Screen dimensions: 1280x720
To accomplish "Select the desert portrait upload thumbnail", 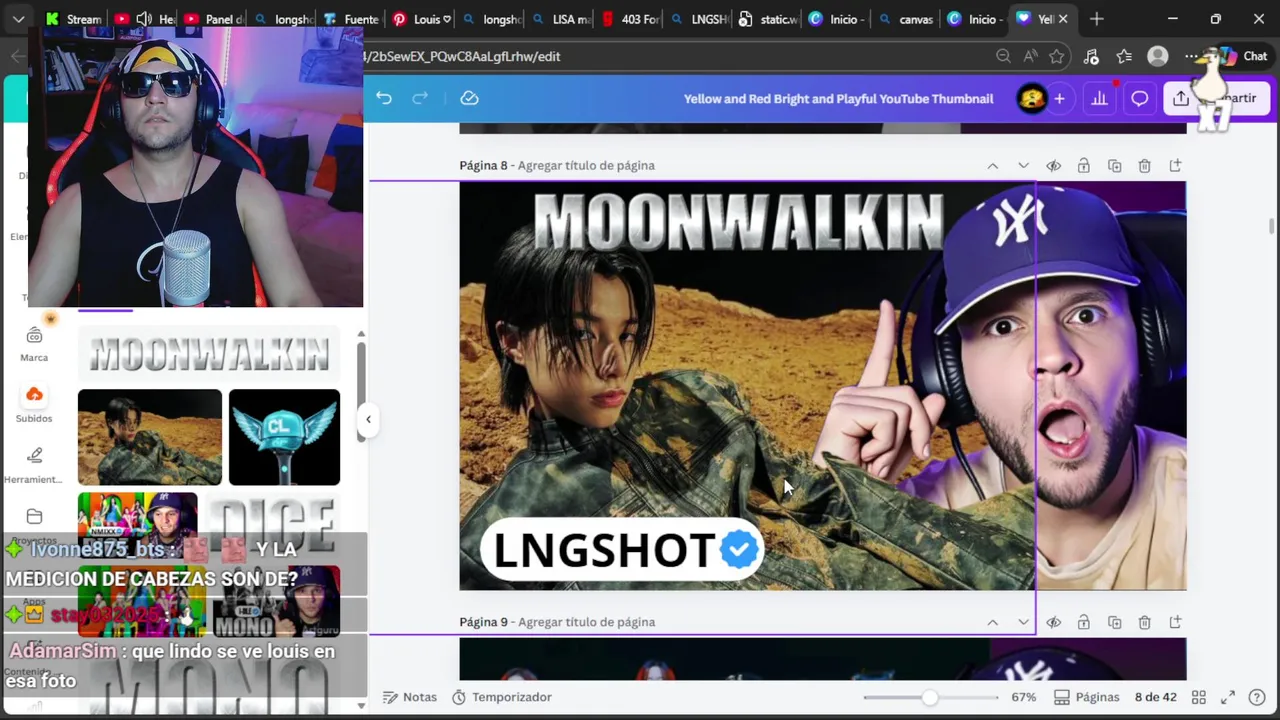I will 150,437.
